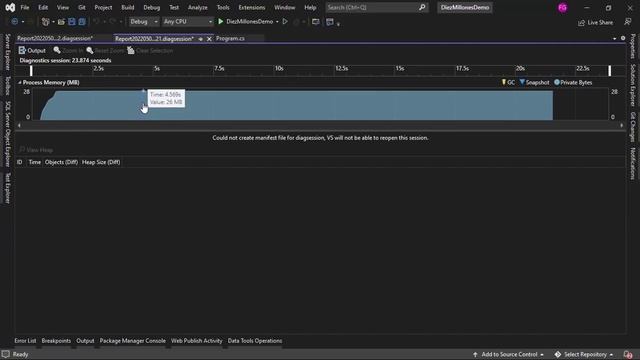This screenshot has height=360, width=640.
Task: Open the Debug menu
Action: [x=151, y=7]
